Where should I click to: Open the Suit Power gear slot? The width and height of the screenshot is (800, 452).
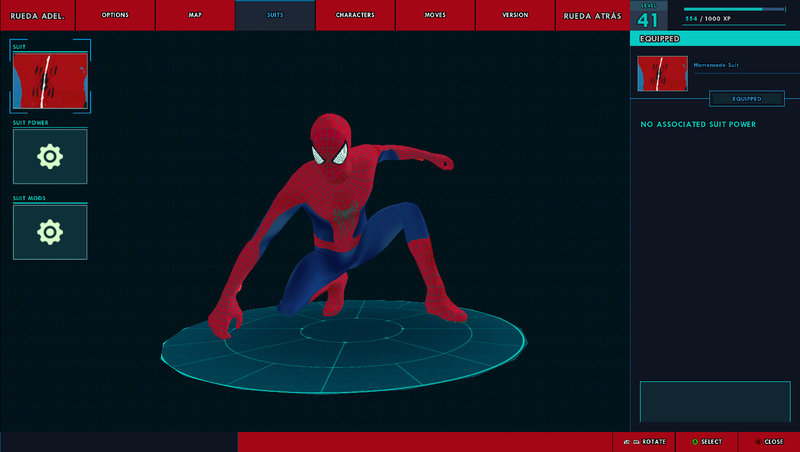(x=50, y=156)
